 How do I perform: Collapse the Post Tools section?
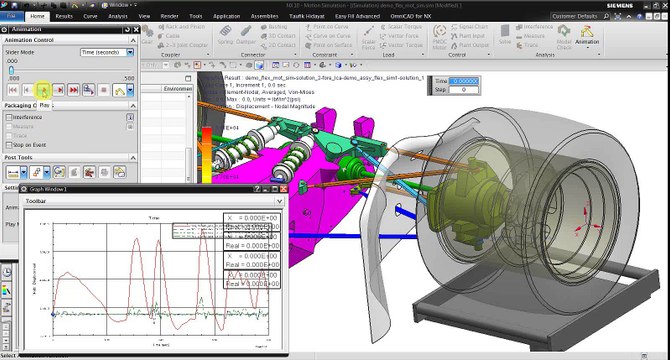click(x=133, y=158)
